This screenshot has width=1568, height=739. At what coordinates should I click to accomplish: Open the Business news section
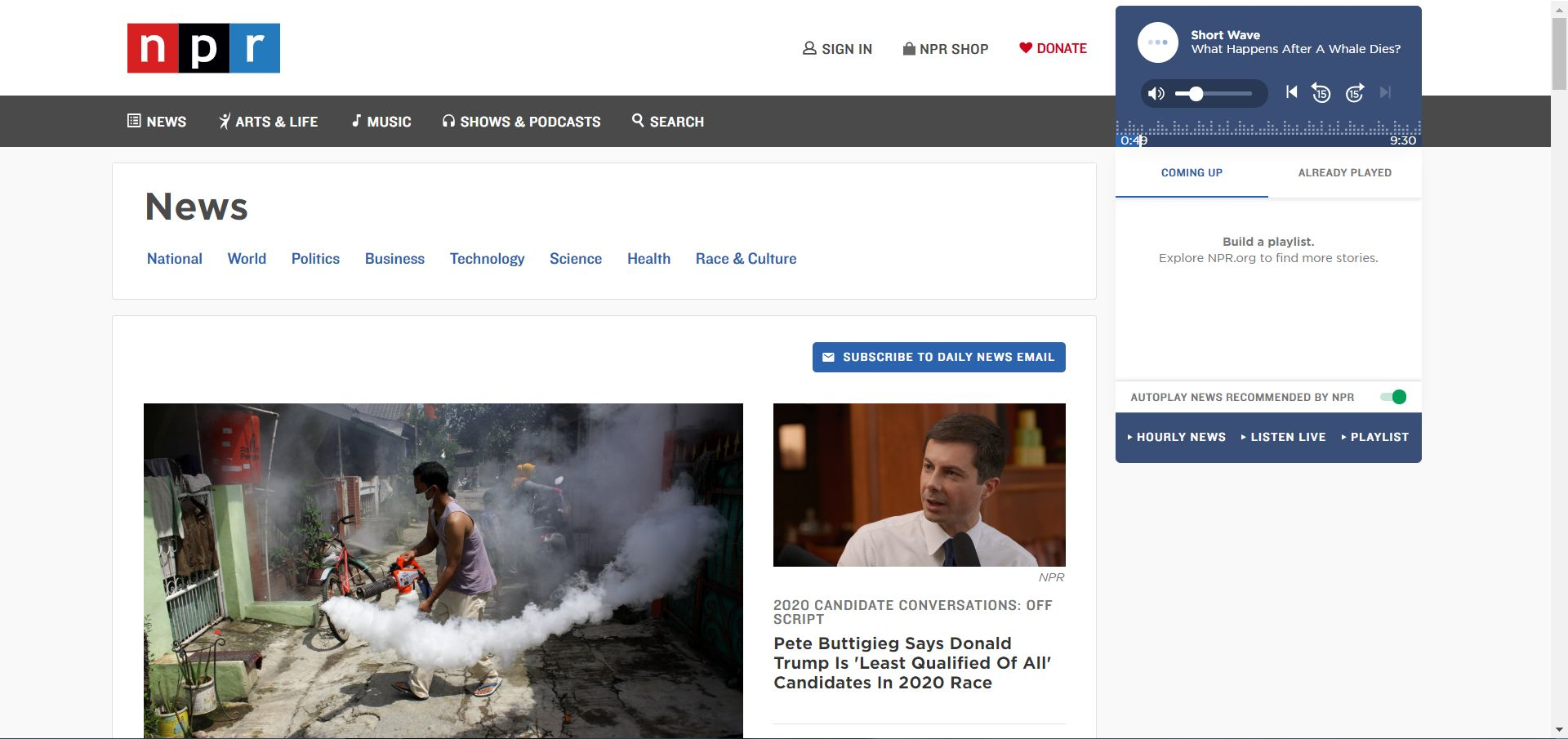coord(394,259)
